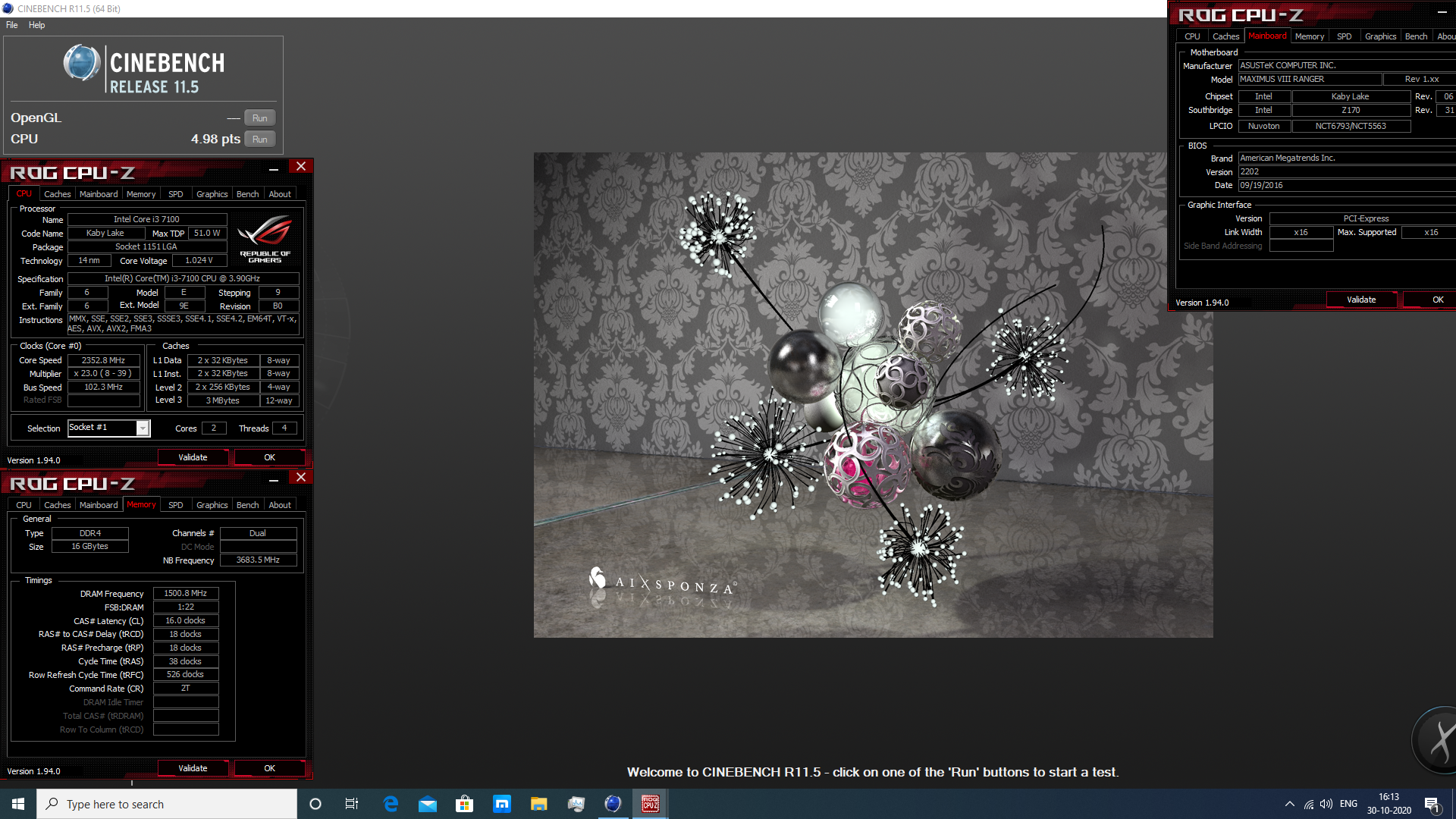Select CPU tab in Memory CPU-Z window
The image size is (1456, 819).
24,505
